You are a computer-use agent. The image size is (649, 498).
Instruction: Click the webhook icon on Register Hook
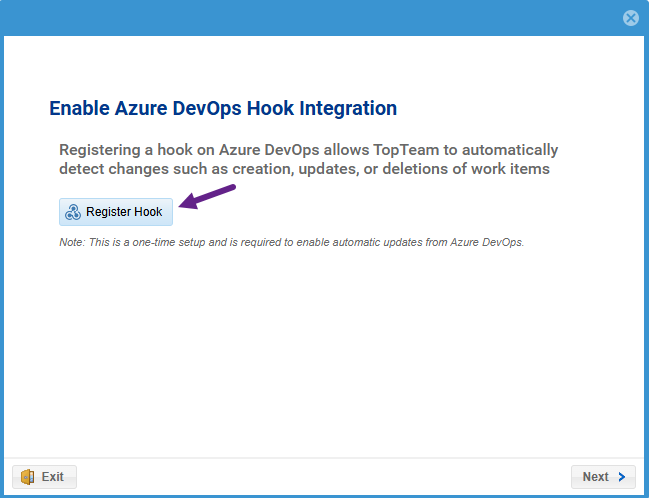click(73, 212)
